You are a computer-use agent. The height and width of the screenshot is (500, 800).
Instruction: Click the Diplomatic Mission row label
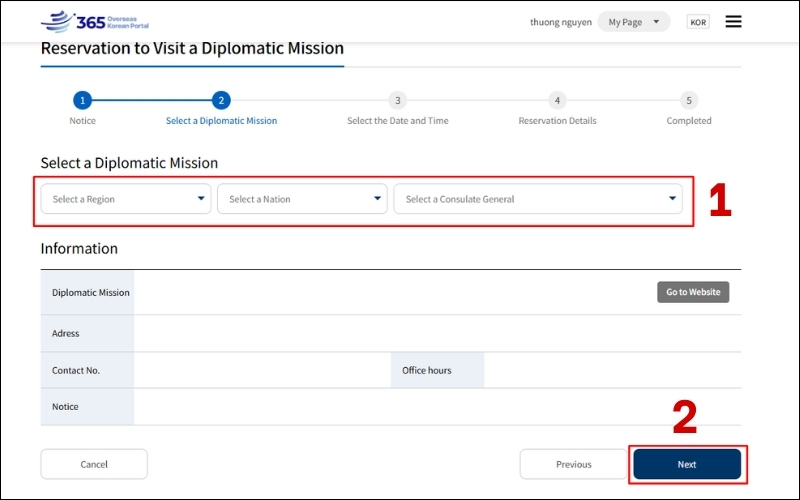90,292
